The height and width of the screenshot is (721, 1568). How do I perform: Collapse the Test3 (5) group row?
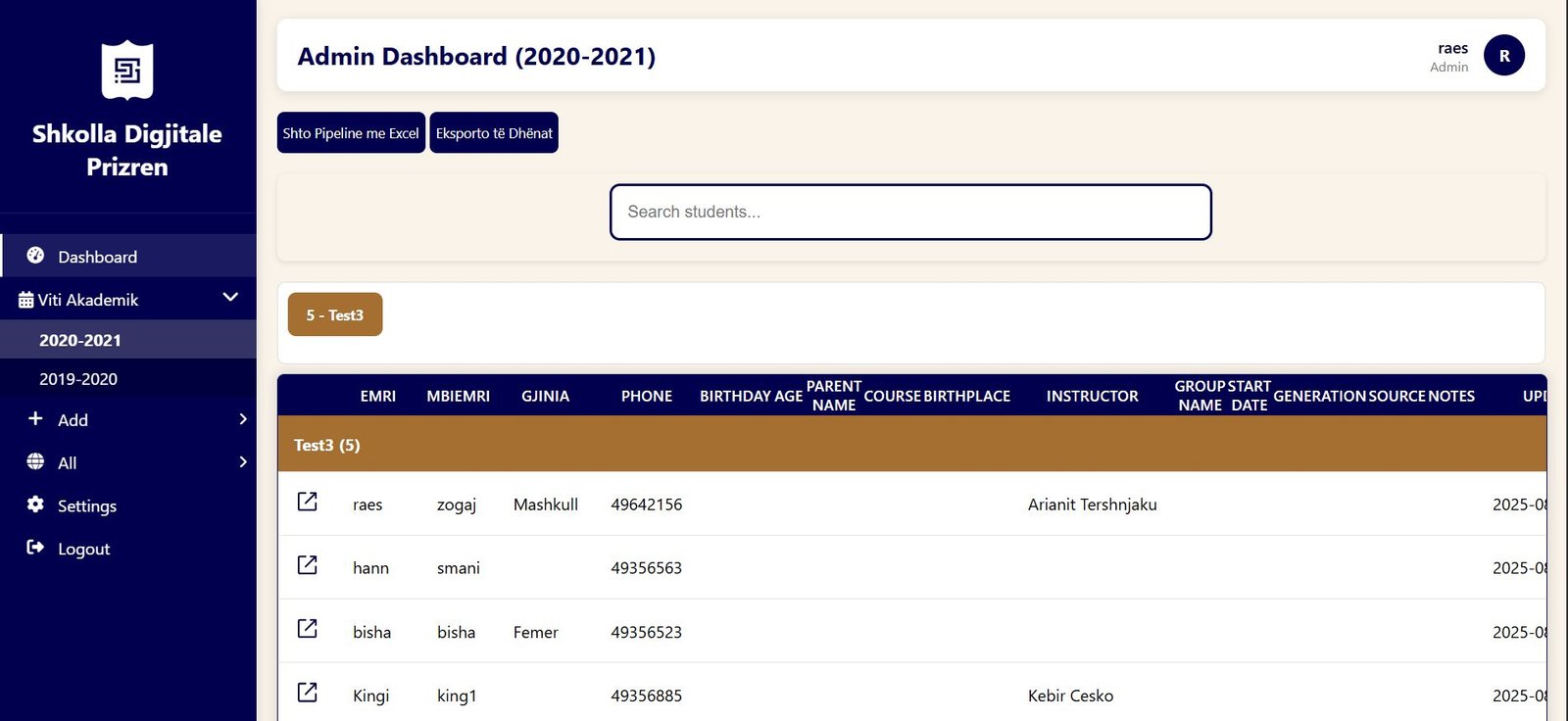[911, 445]
